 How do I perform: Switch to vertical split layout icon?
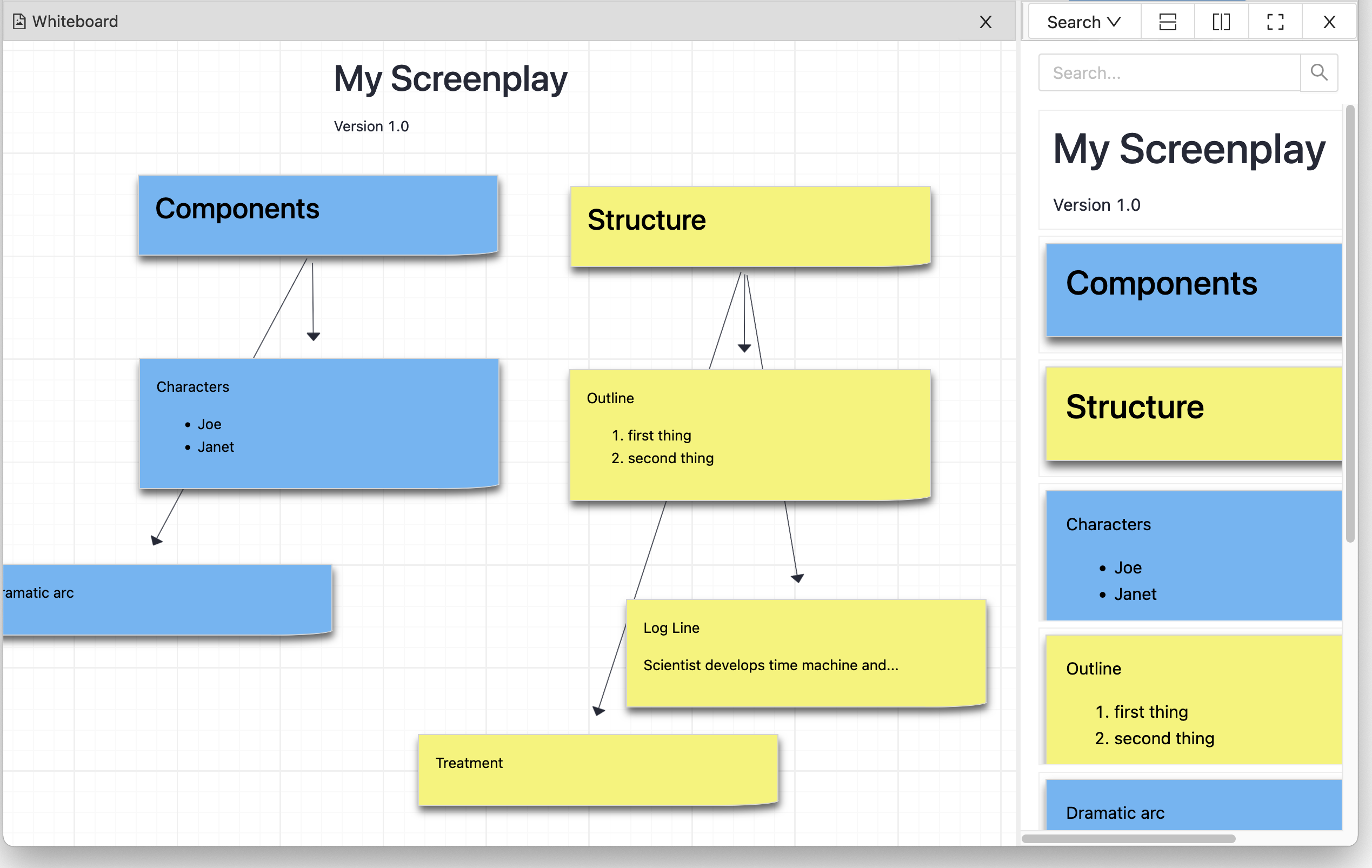(1221, 22)
